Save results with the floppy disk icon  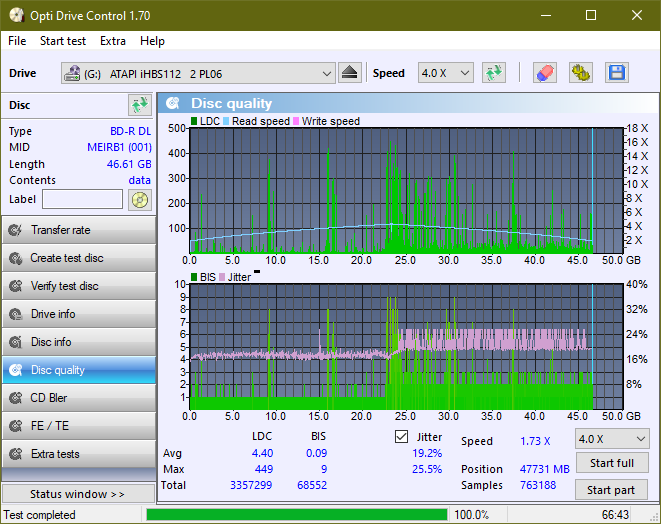click(617, 73)
